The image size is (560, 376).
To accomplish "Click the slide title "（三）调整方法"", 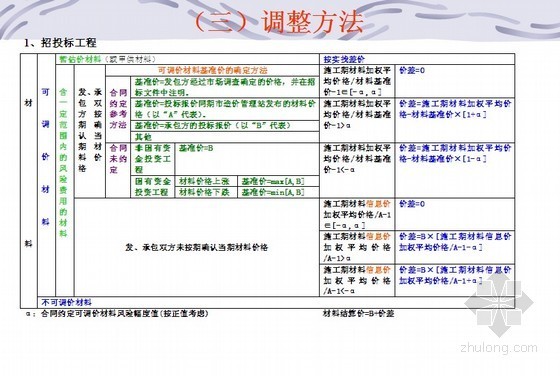I will 279,22.
